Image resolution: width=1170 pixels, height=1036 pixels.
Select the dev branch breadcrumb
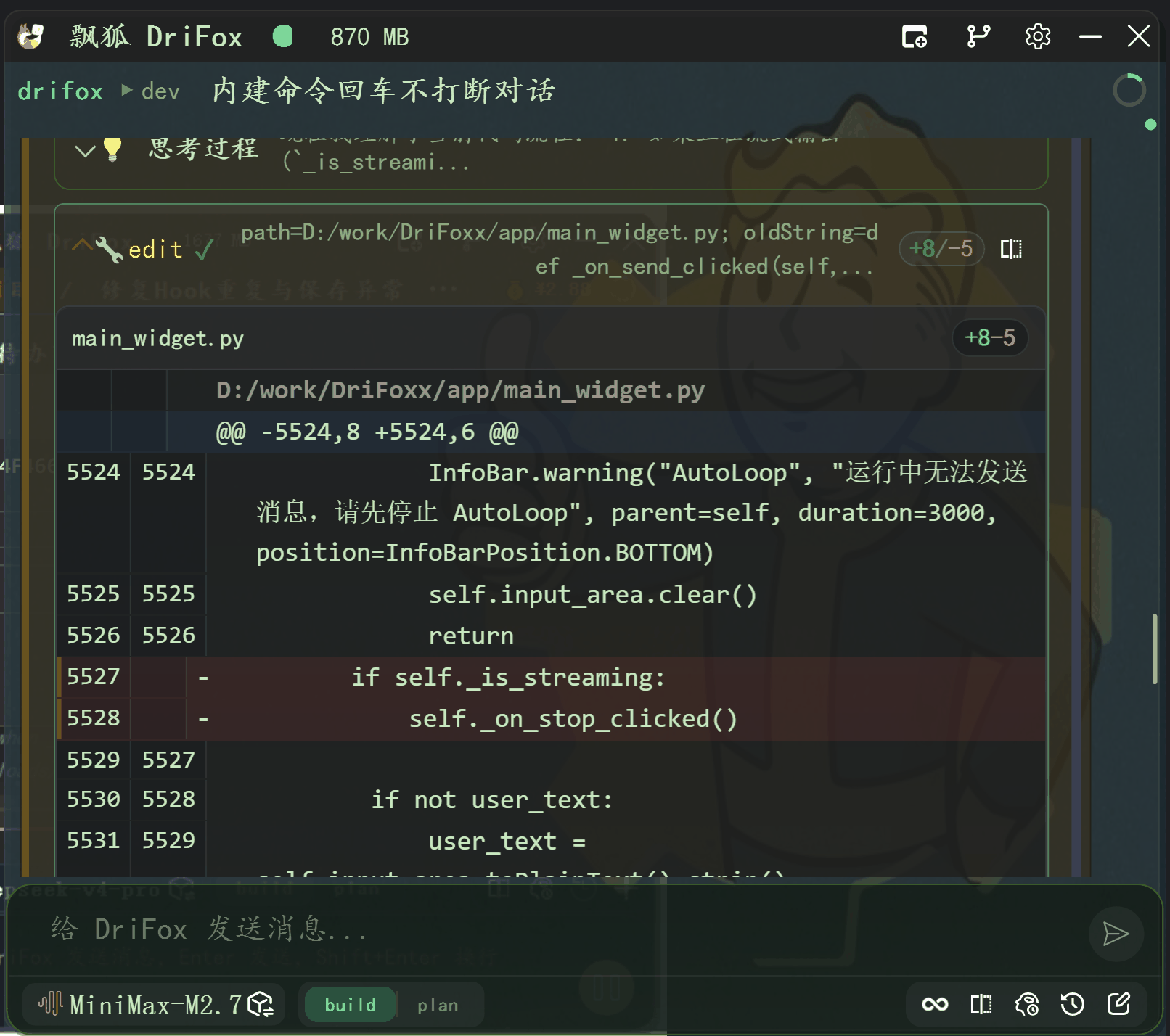(160, 91)
